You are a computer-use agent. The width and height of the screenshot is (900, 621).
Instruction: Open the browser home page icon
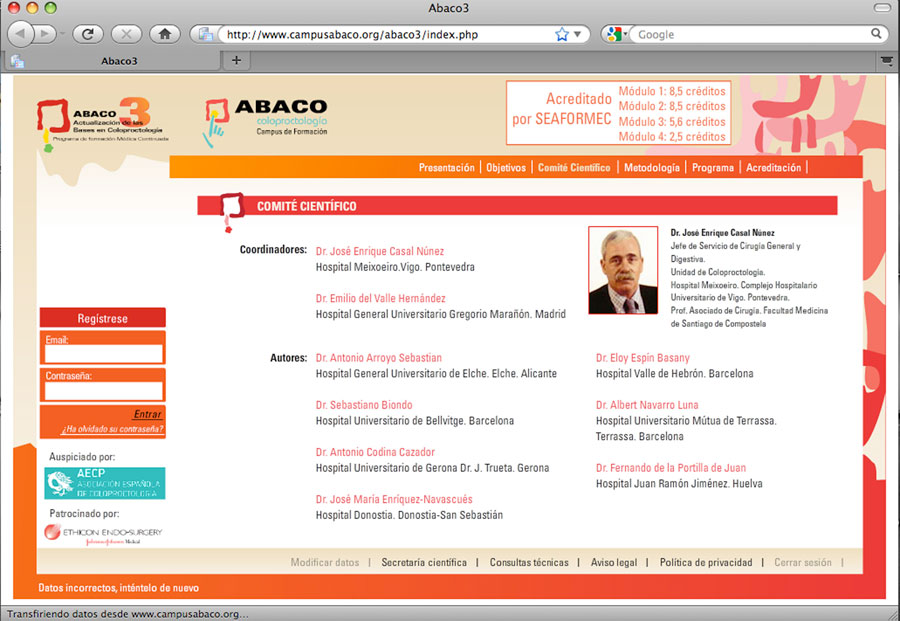coord(165,34)
